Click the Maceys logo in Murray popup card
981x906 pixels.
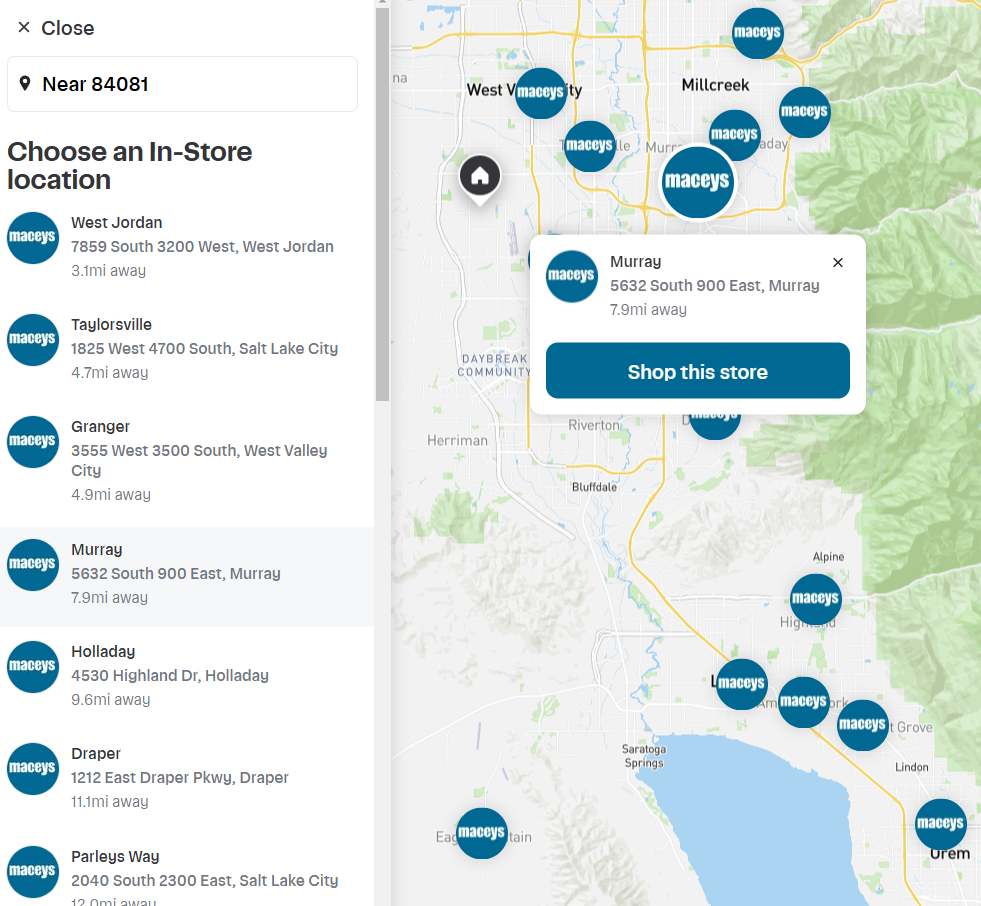[572, 277]
